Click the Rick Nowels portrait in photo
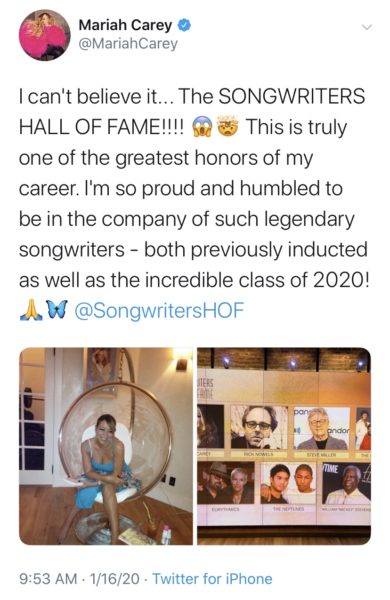Viewport: 390px width, 600px height. point(259,427)
